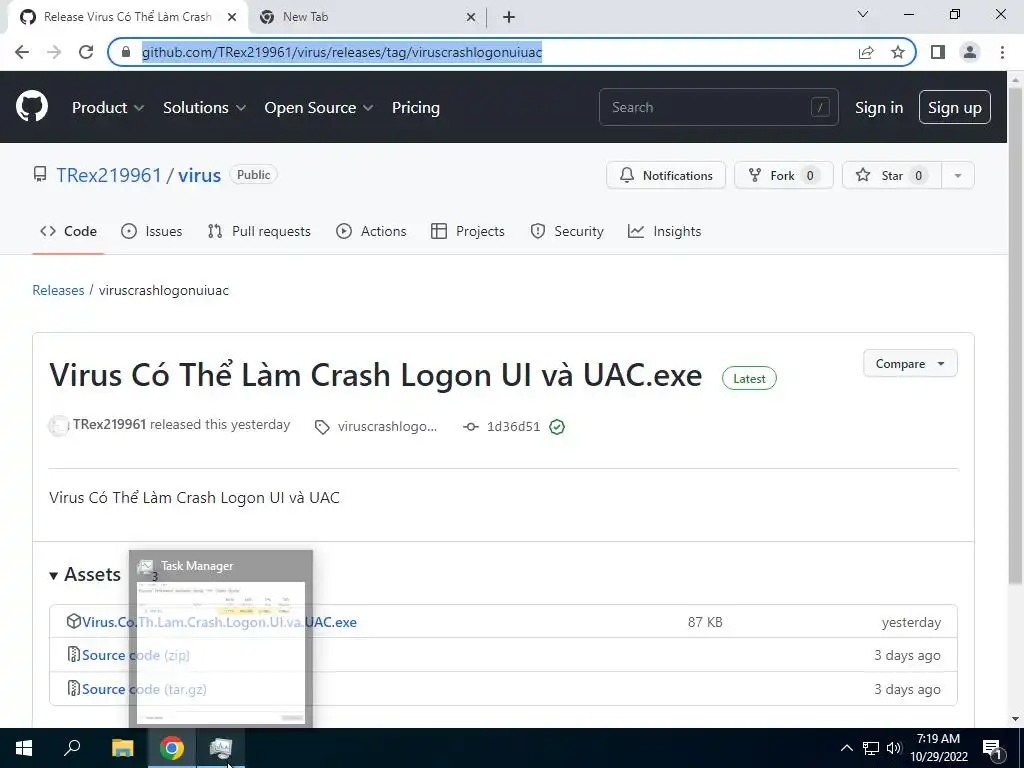Bookmark this page with the star icon
This screenshot has width=1024, height=768.
898,52
